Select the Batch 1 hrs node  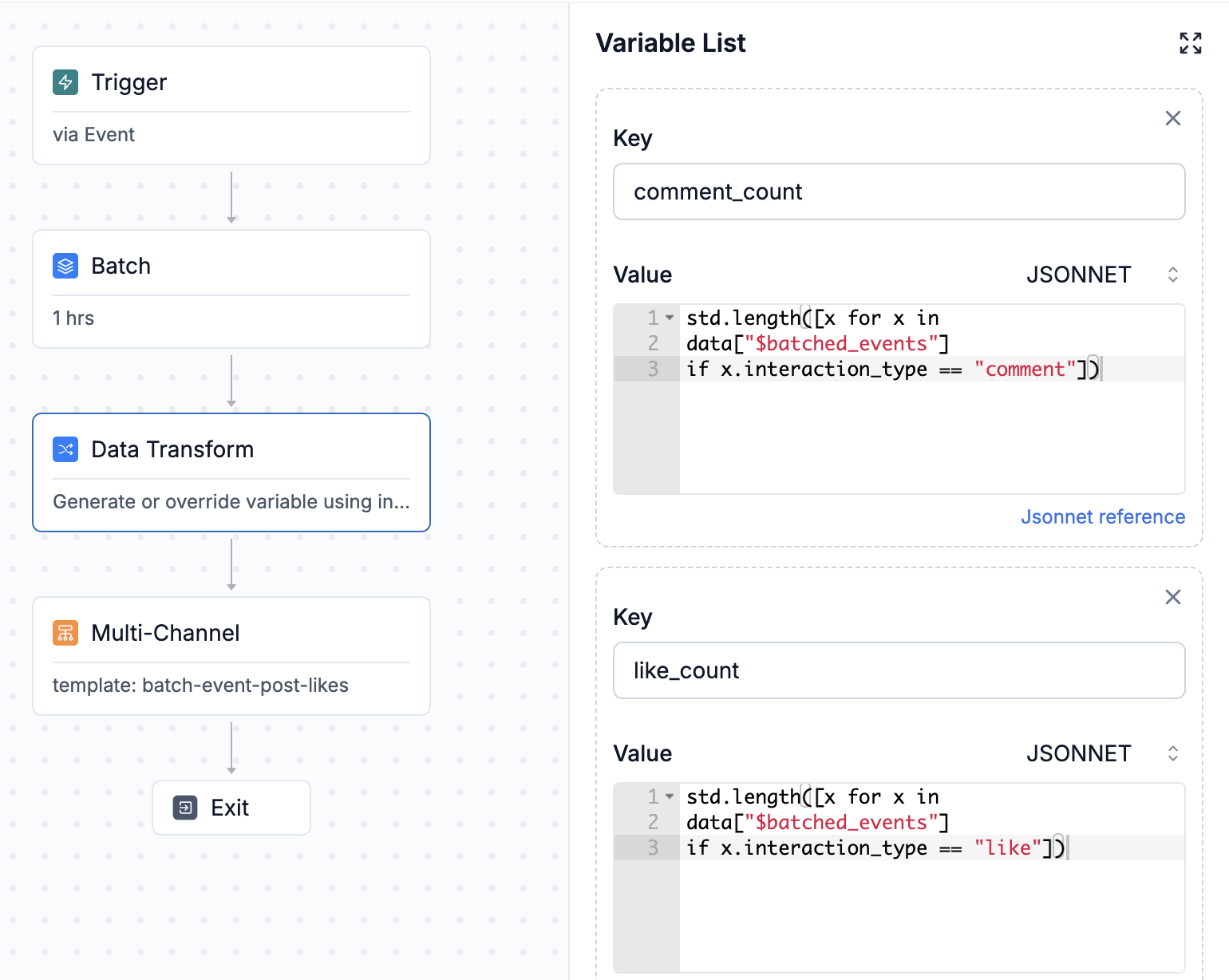231,290
